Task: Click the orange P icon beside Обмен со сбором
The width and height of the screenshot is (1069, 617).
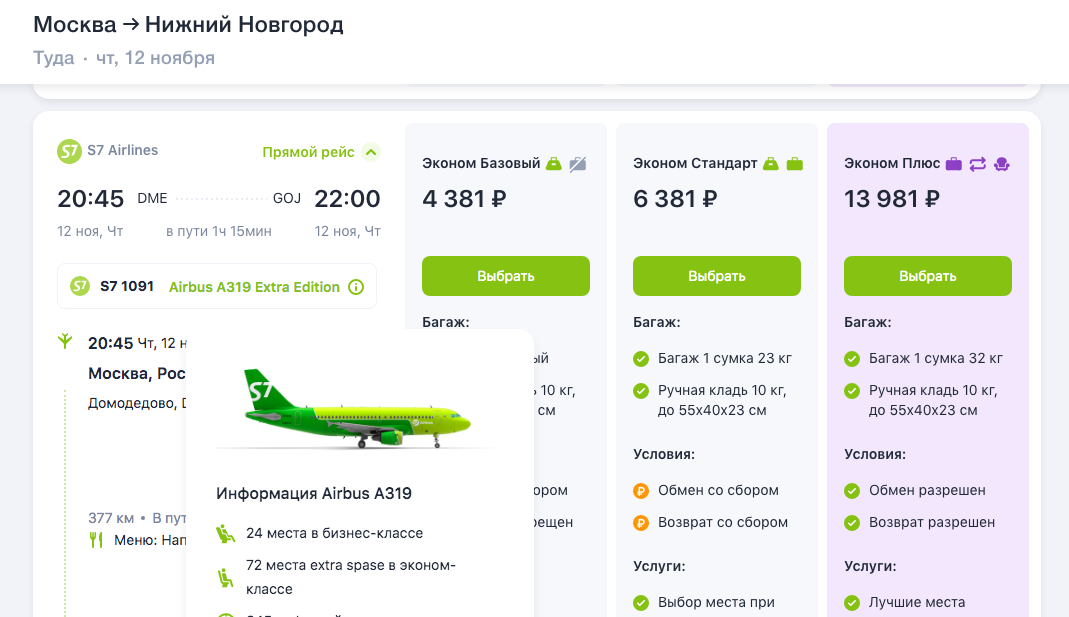Action: click(641, 490)
